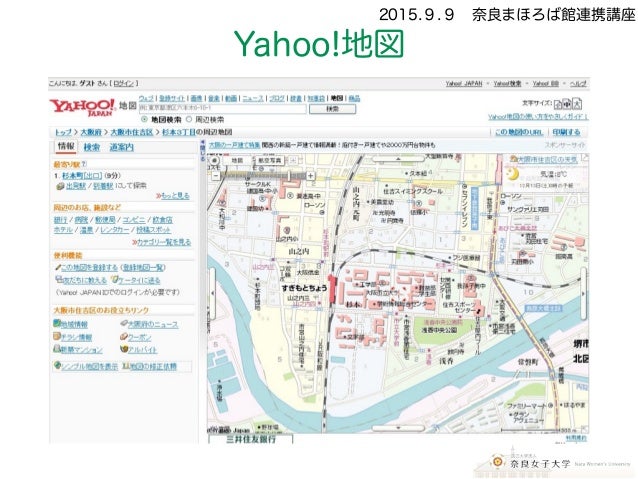Image resolution: width=638 pixels, height=479 pixels.
Task: Click the moon weather icon
Action: point(513,175)
